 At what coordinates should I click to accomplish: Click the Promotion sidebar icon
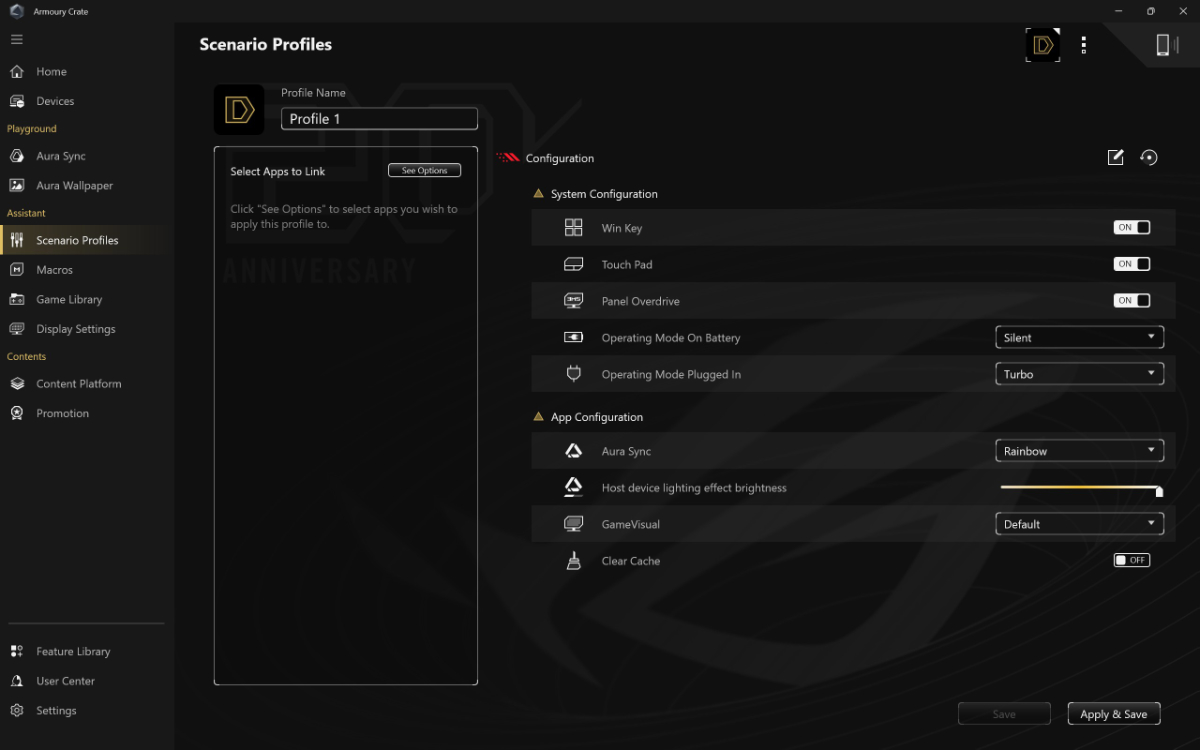point(17,413)
